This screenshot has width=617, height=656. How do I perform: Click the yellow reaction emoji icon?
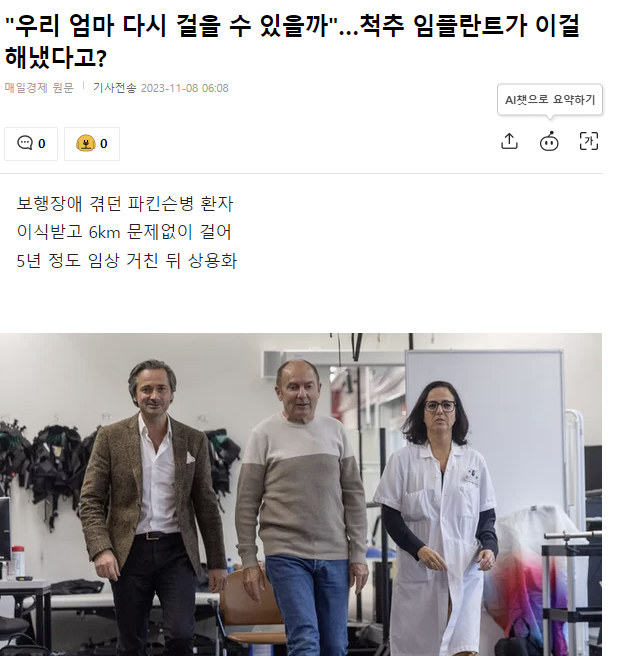click(x=85, y=143)
